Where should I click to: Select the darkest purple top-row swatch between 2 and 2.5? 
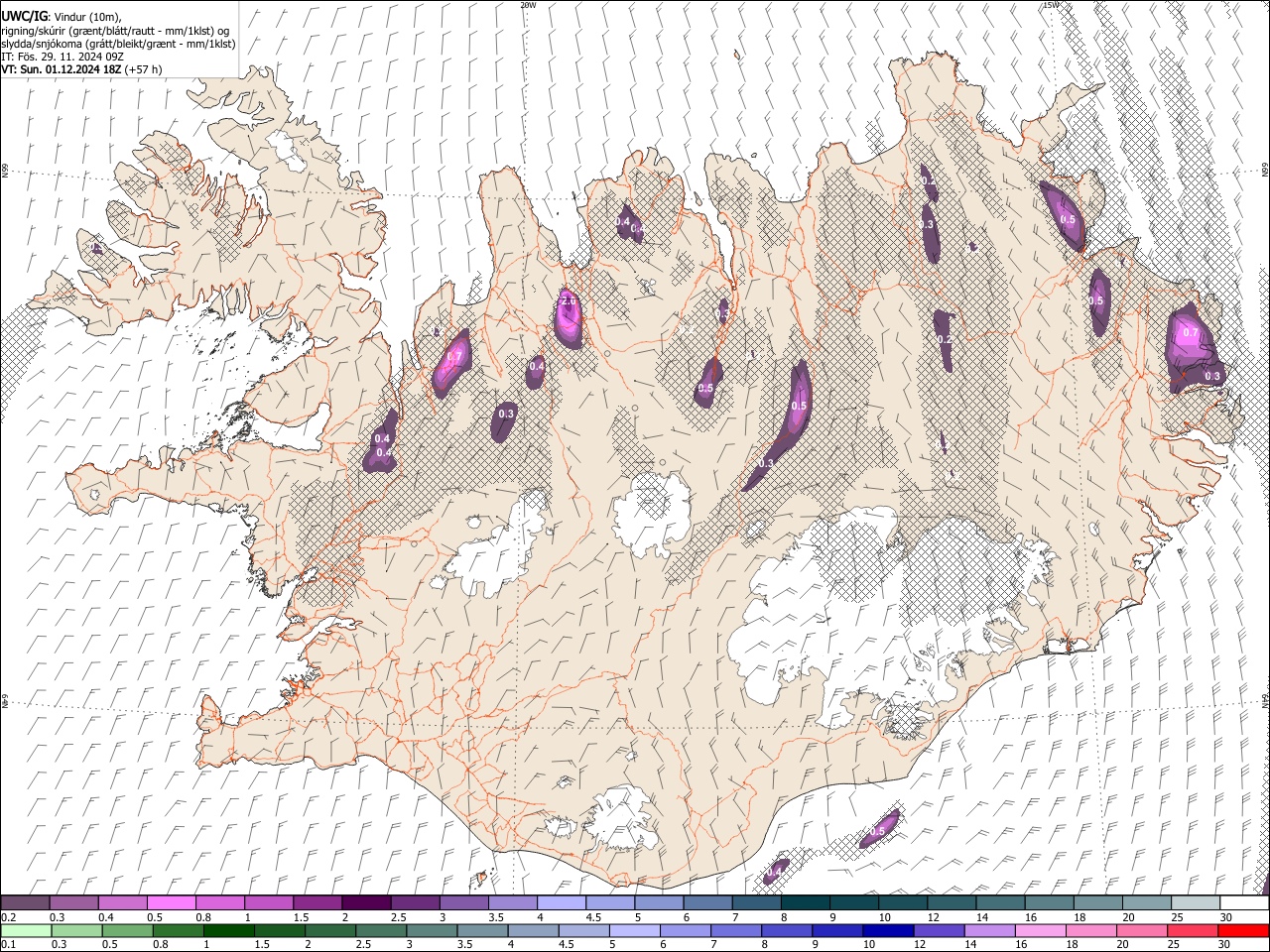[x=366, y=903]
